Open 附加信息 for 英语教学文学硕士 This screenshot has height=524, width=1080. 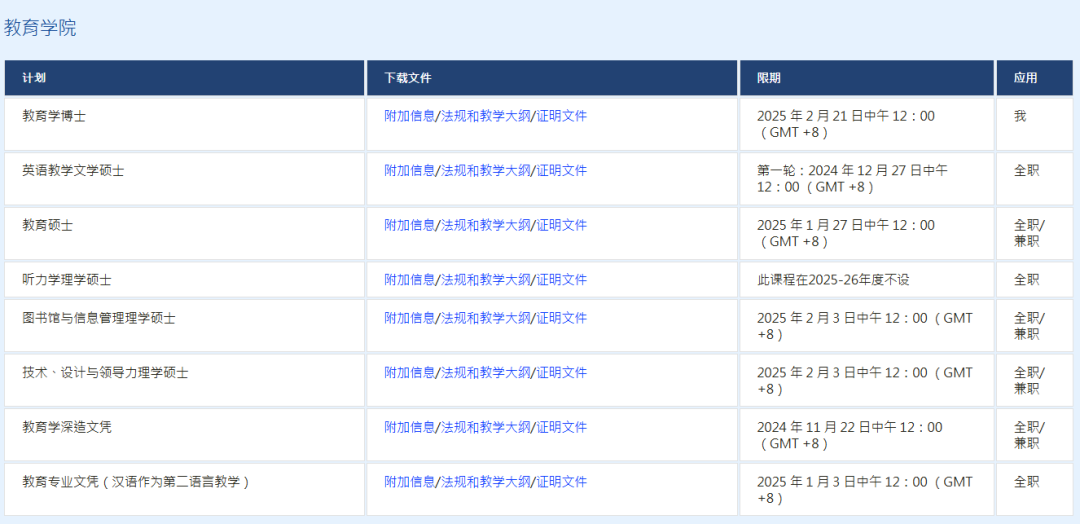click(x=409, y=171)
